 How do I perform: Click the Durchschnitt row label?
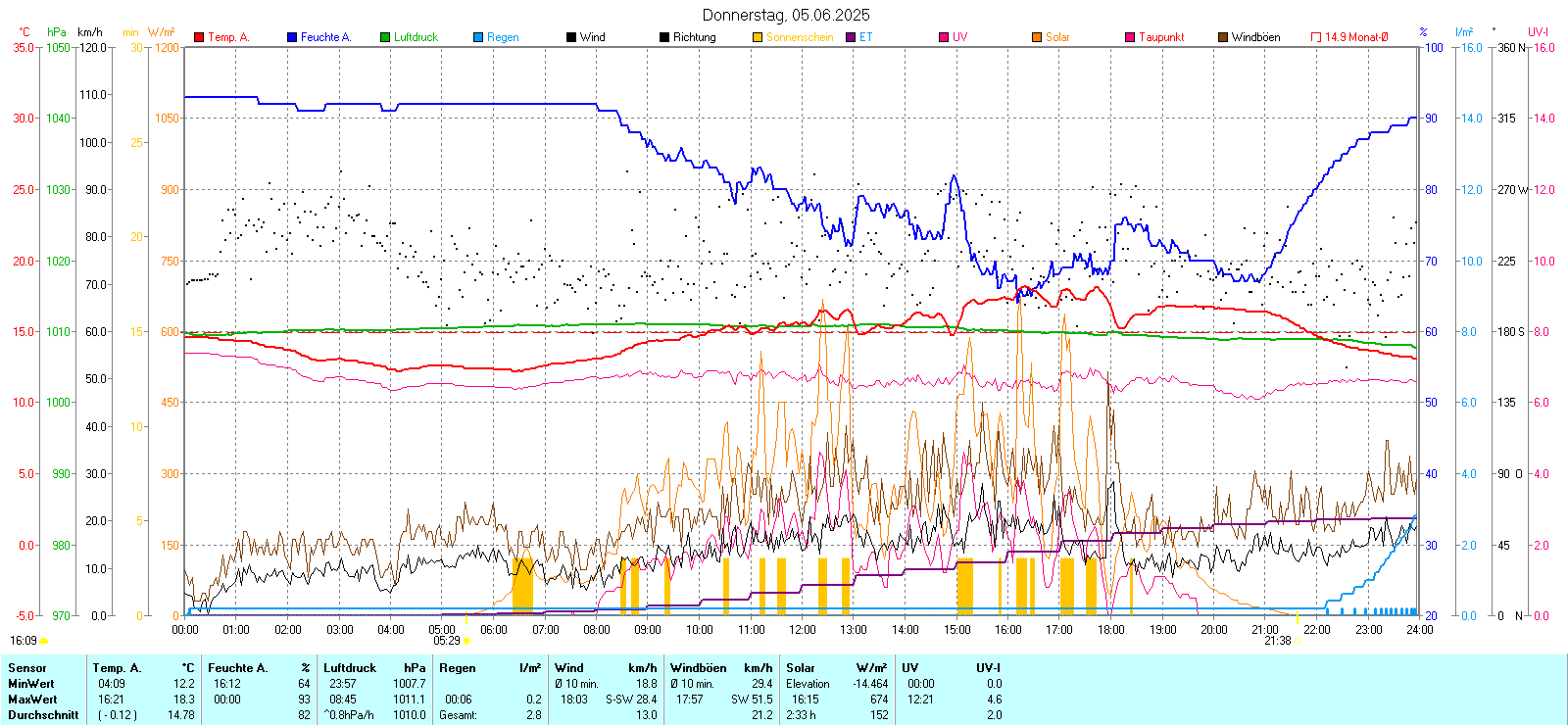[x=37, y=715]
